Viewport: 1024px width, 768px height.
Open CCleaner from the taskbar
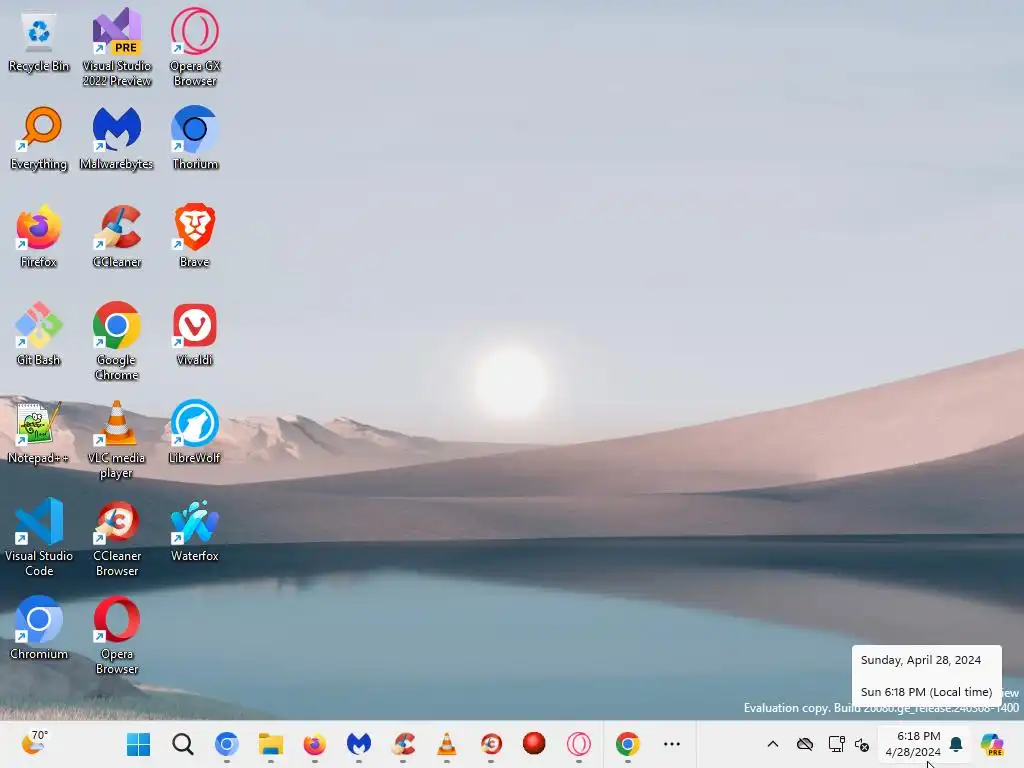click(x=403, y=744)
